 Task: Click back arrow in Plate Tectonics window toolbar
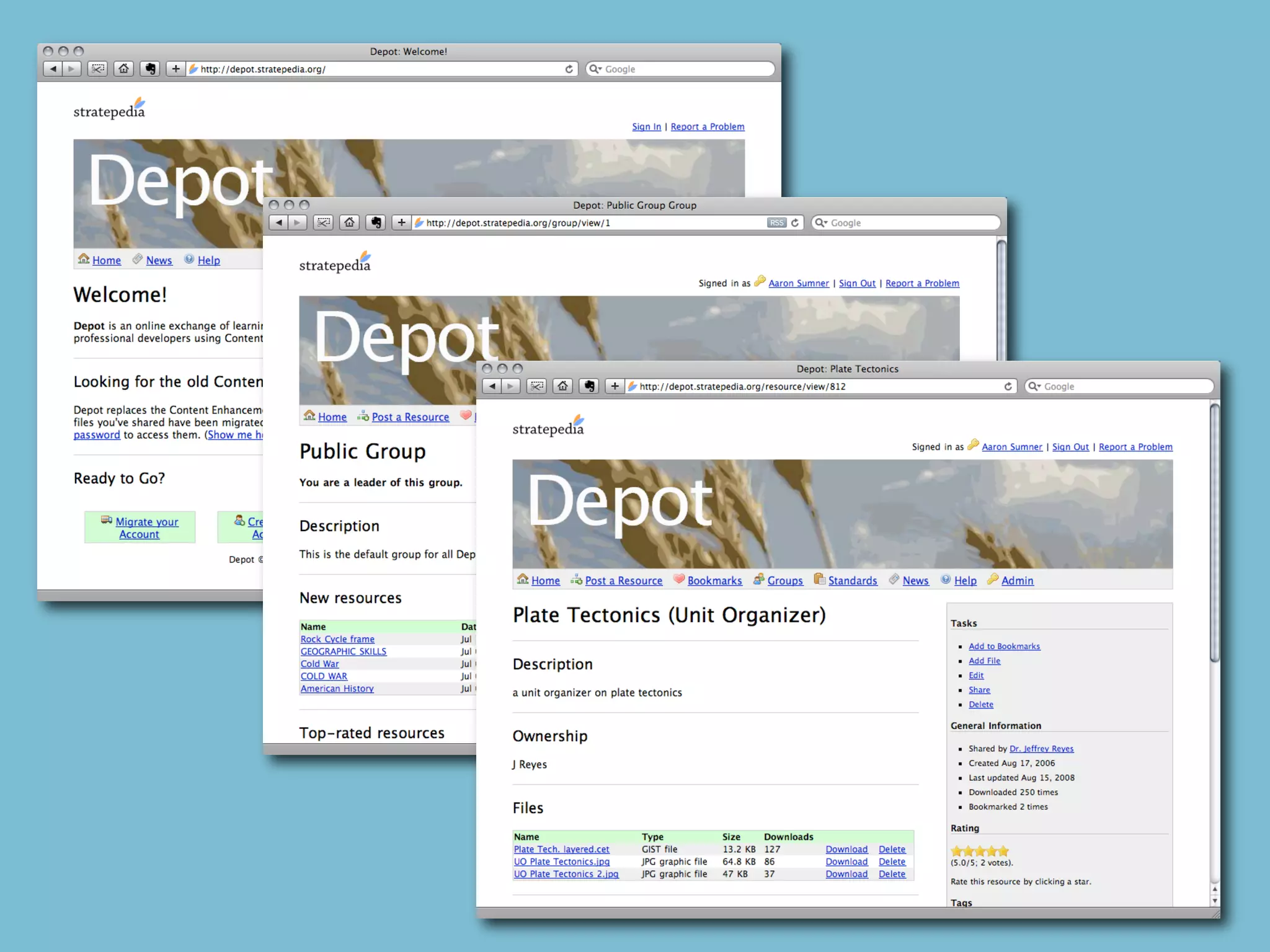[x=492, y=386]
